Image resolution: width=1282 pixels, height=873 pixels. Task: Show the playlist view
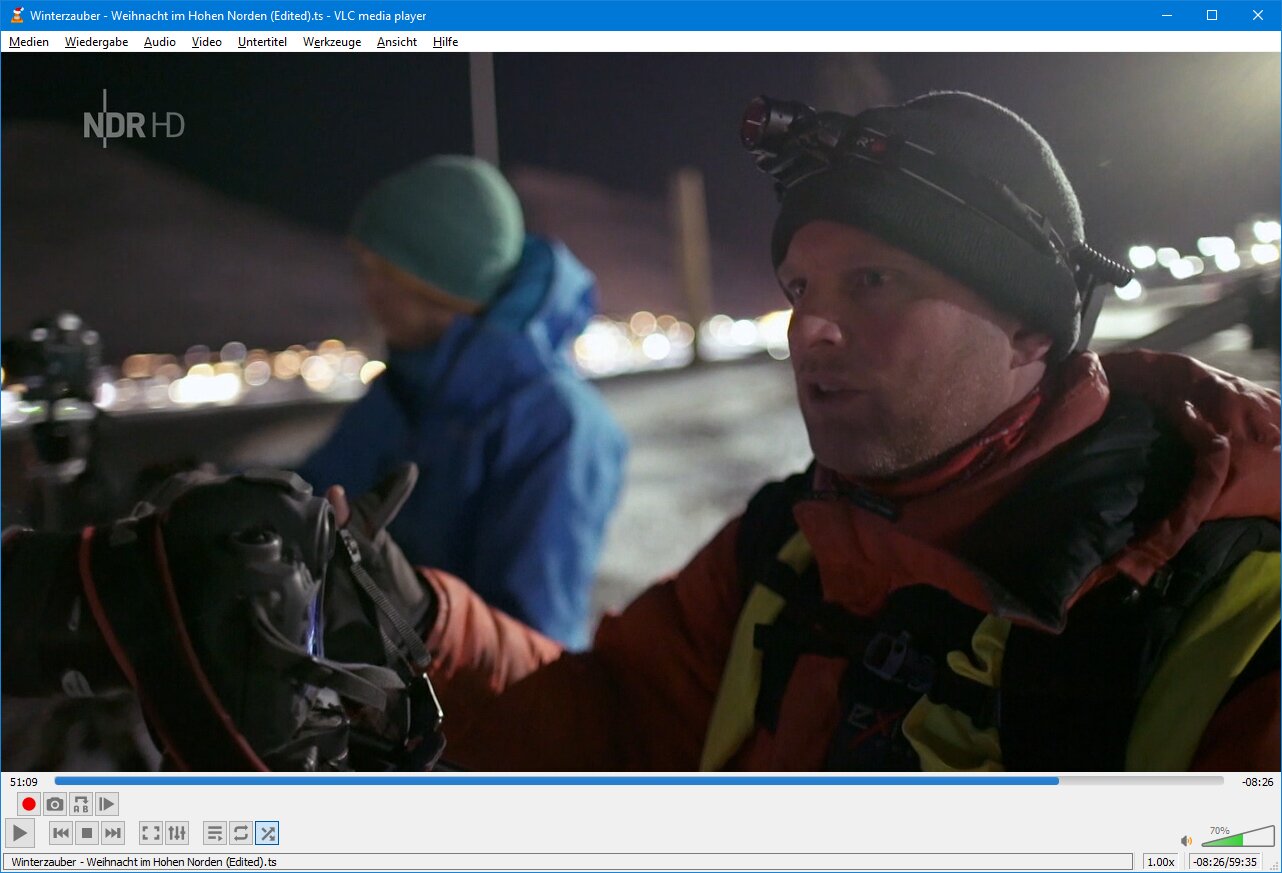tap(214, 833)
